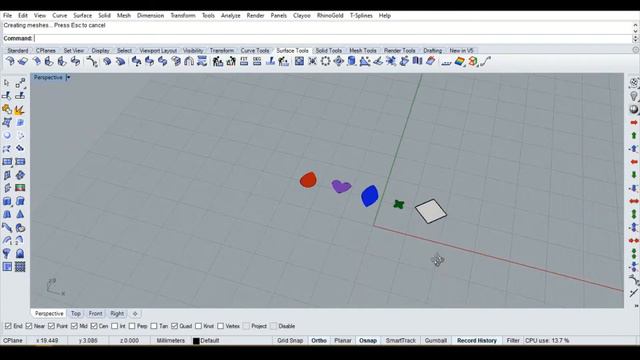The height and width of the screenshot is (360, 640).
Task: Click the blue cylinder icon in top toolbar
Action: (351, 62)
